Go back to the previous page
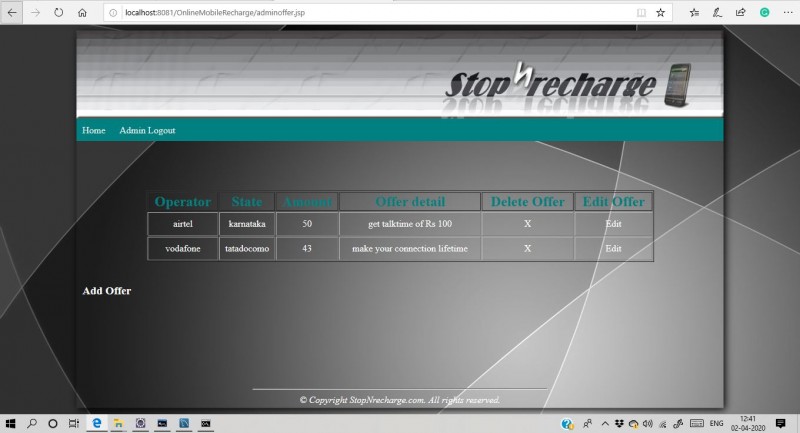The width and height of the screenshot is (800, 433). tap(12, 13)
